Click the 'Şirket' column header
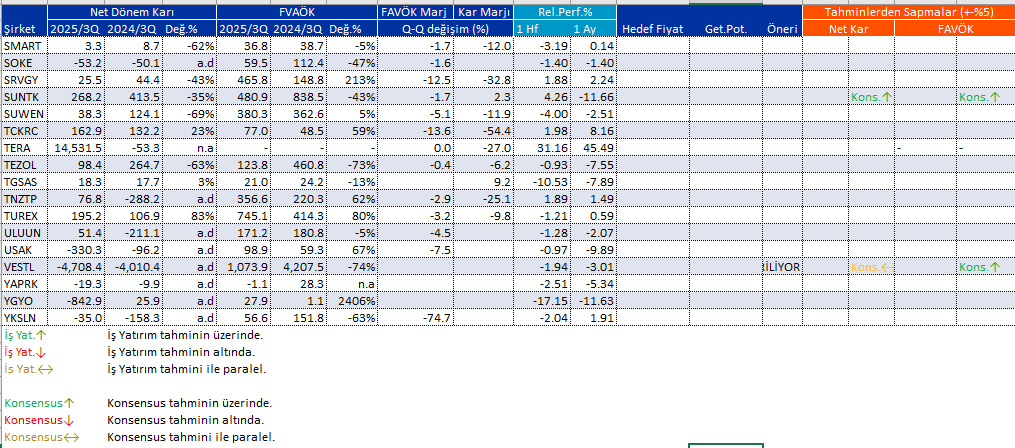Viewport: 1015px width, 448px height. (22, 29)
